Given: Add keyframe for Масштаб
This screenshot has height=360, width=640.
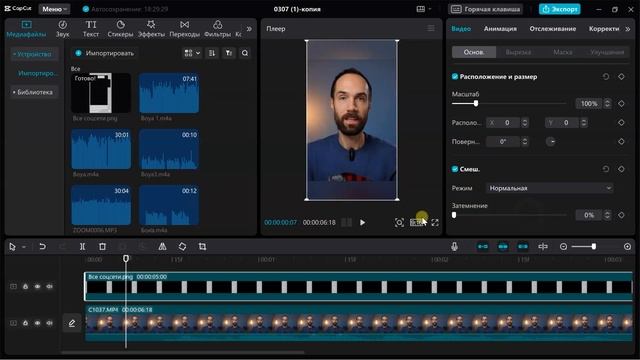Looking at the screenshot, I should coord(621,104).
